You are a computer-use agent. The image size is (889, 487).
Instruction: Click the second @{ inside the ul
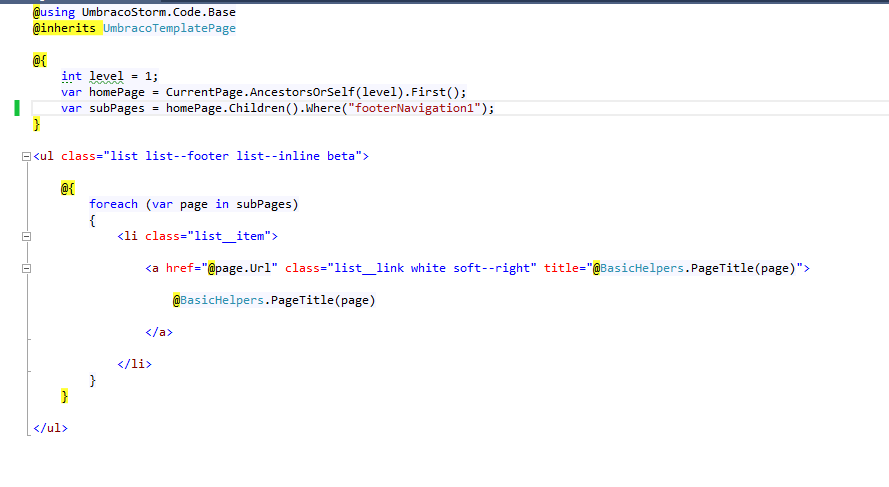pyautogui.click(x=67, y=188)
